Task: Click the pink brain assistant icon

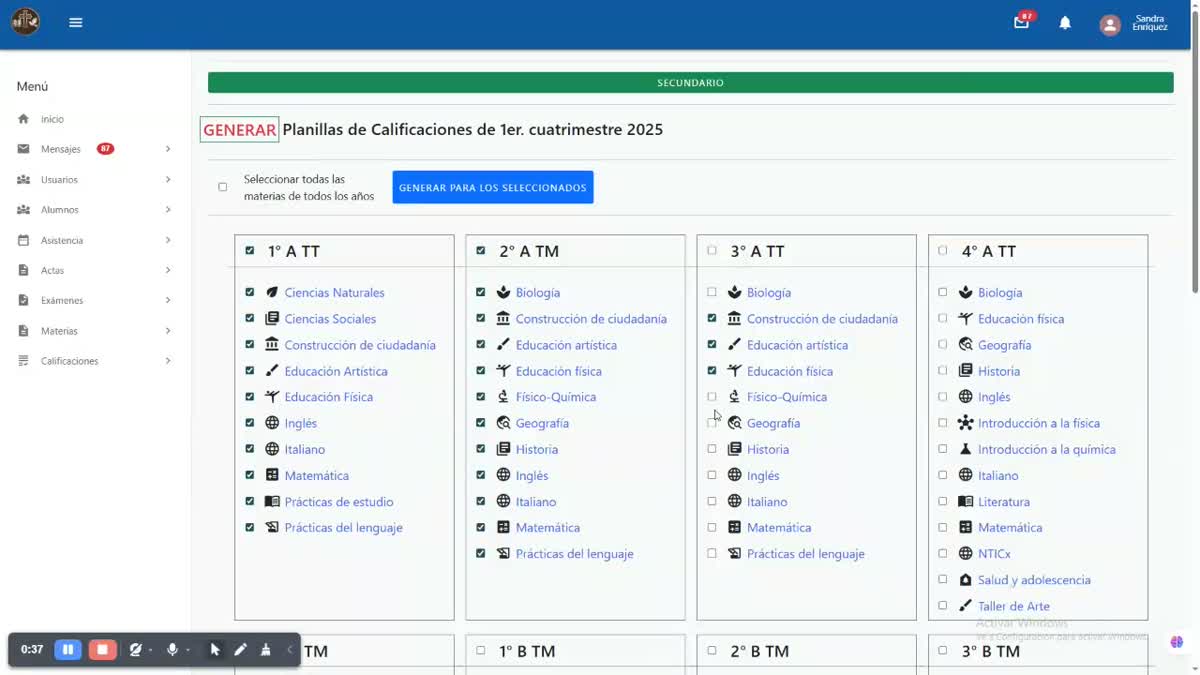Action: 1176,642
